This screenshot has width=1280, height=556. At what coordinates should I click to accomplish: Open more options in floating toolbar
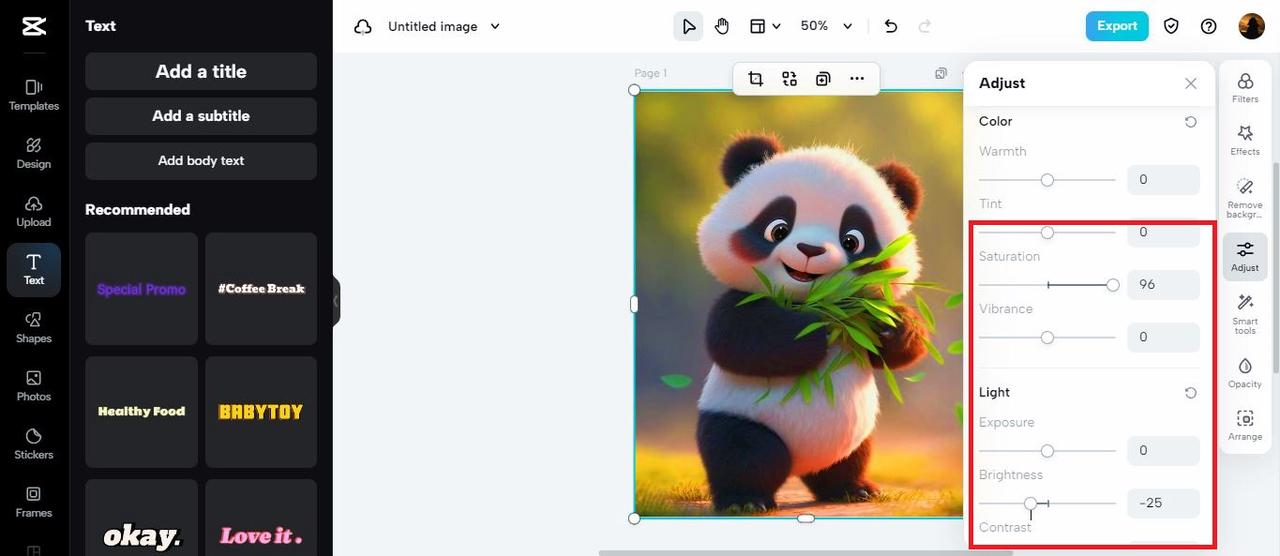857,79
